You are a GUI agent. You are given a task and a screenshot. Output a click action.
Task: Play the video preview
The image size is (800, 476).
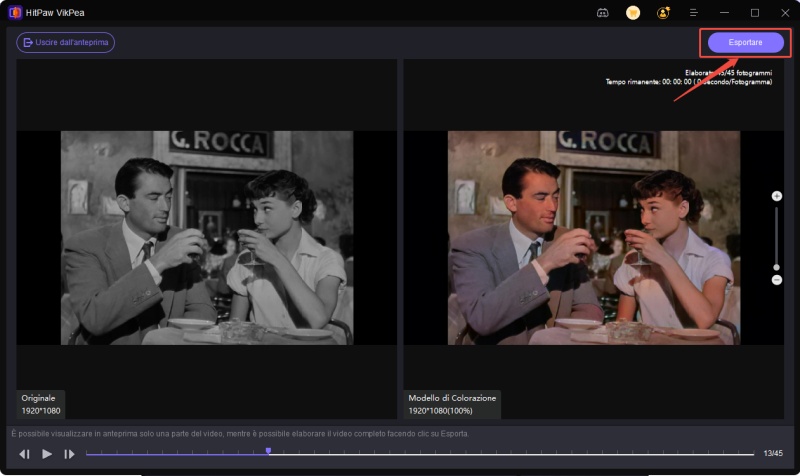click(x=47, y=454)
